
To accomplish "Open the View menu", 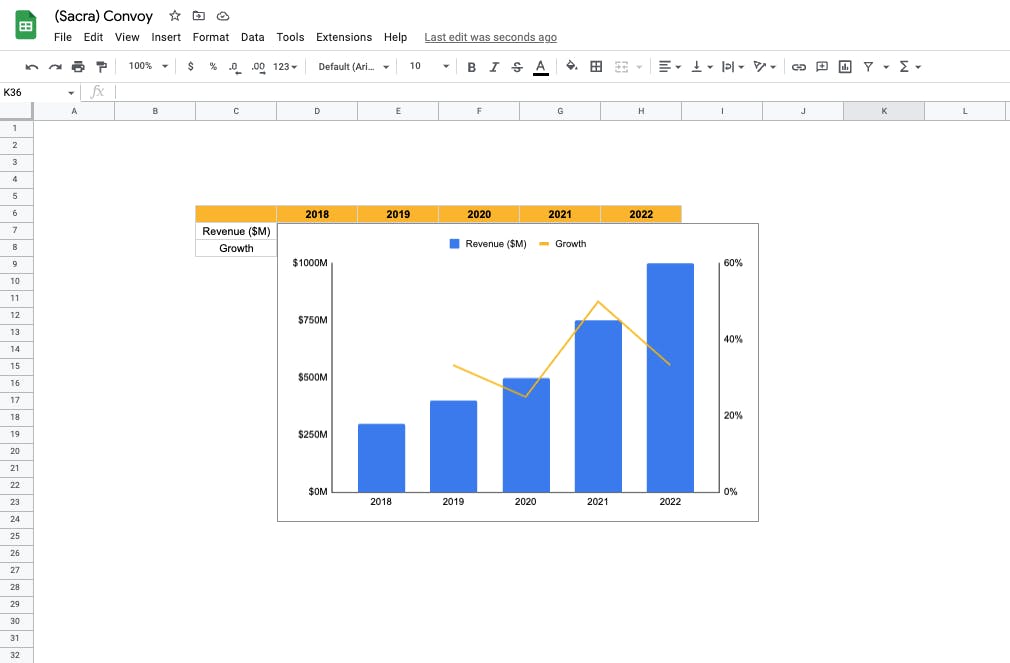I will click(x=127, y=37).
